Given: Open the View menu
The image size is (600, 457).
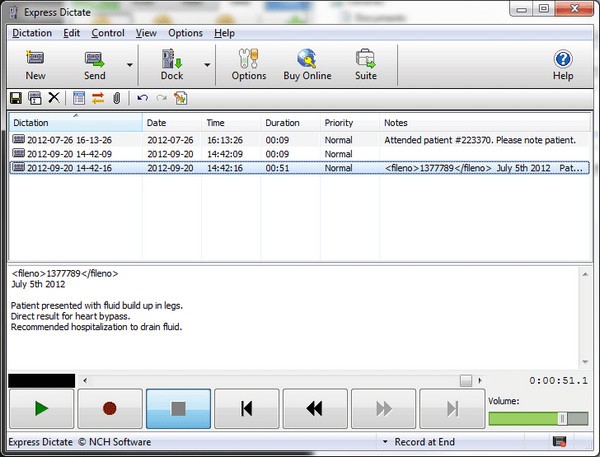Looking at the screenshot, I should (x=146, y=33).
